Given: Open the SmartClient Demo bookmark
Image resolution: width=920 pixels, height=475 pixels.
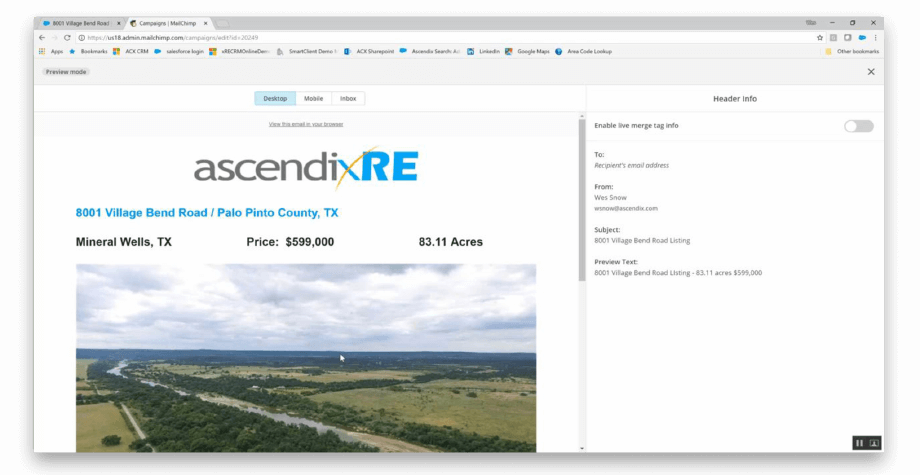Looking at the screenshot, I should click(307, 52).
